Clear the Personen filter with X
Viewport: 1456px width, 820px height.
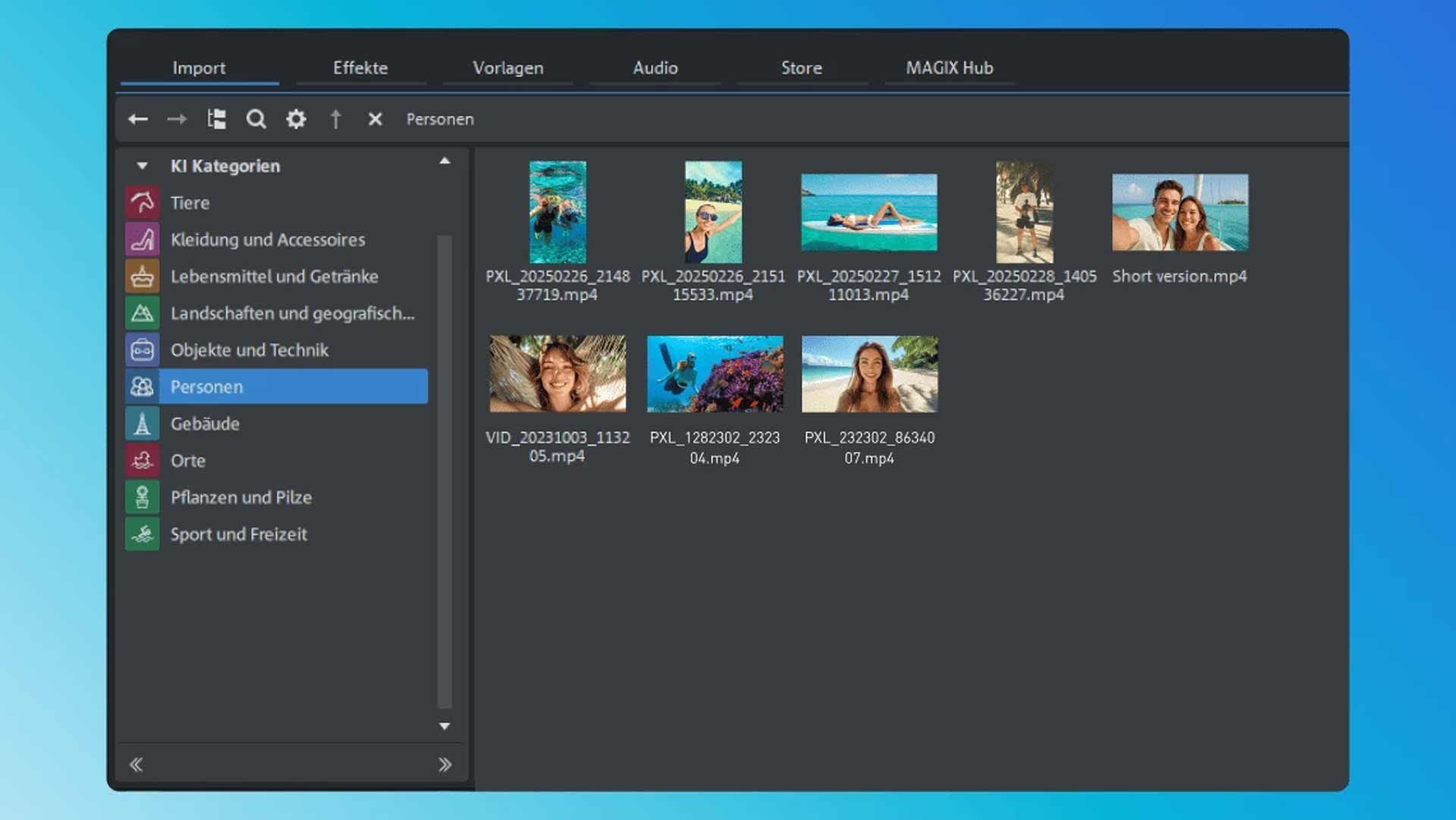coord(375,119)
